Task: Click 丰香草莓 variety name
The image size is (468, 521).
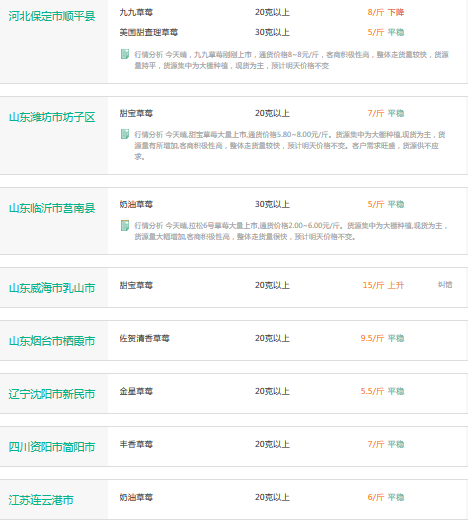Action: (136, 444)
